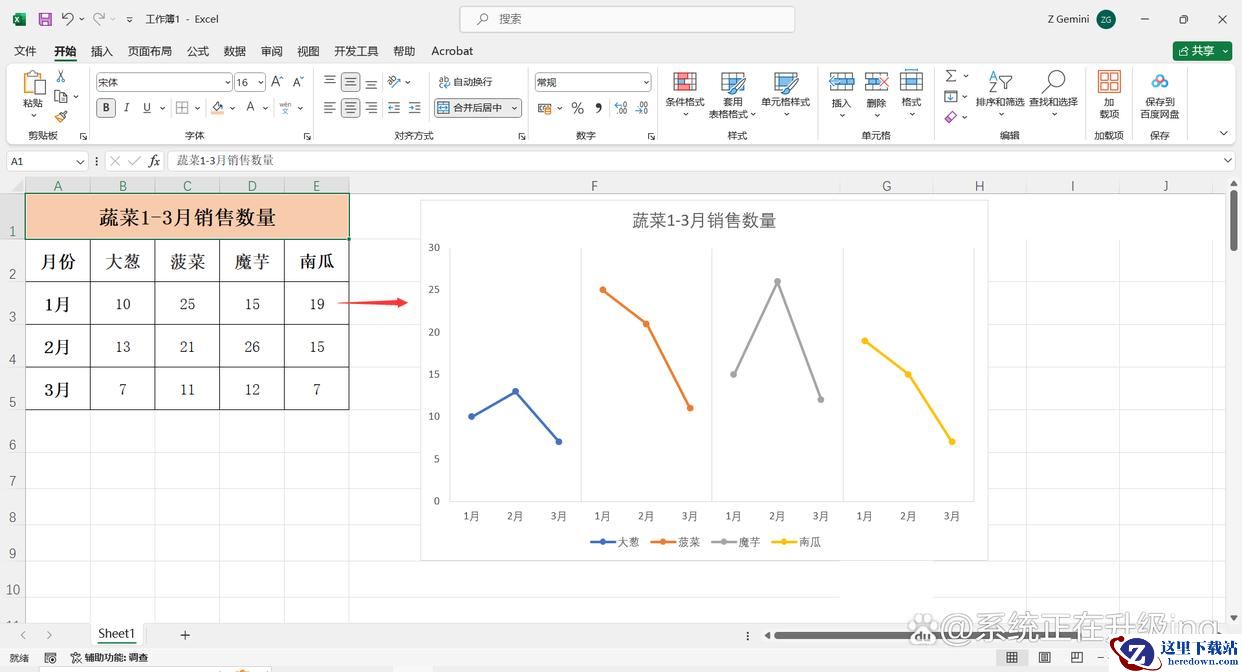Expand the Name Box dropdown arrow
This screenshot has height=672, width=1242.
tap(80, 161)
